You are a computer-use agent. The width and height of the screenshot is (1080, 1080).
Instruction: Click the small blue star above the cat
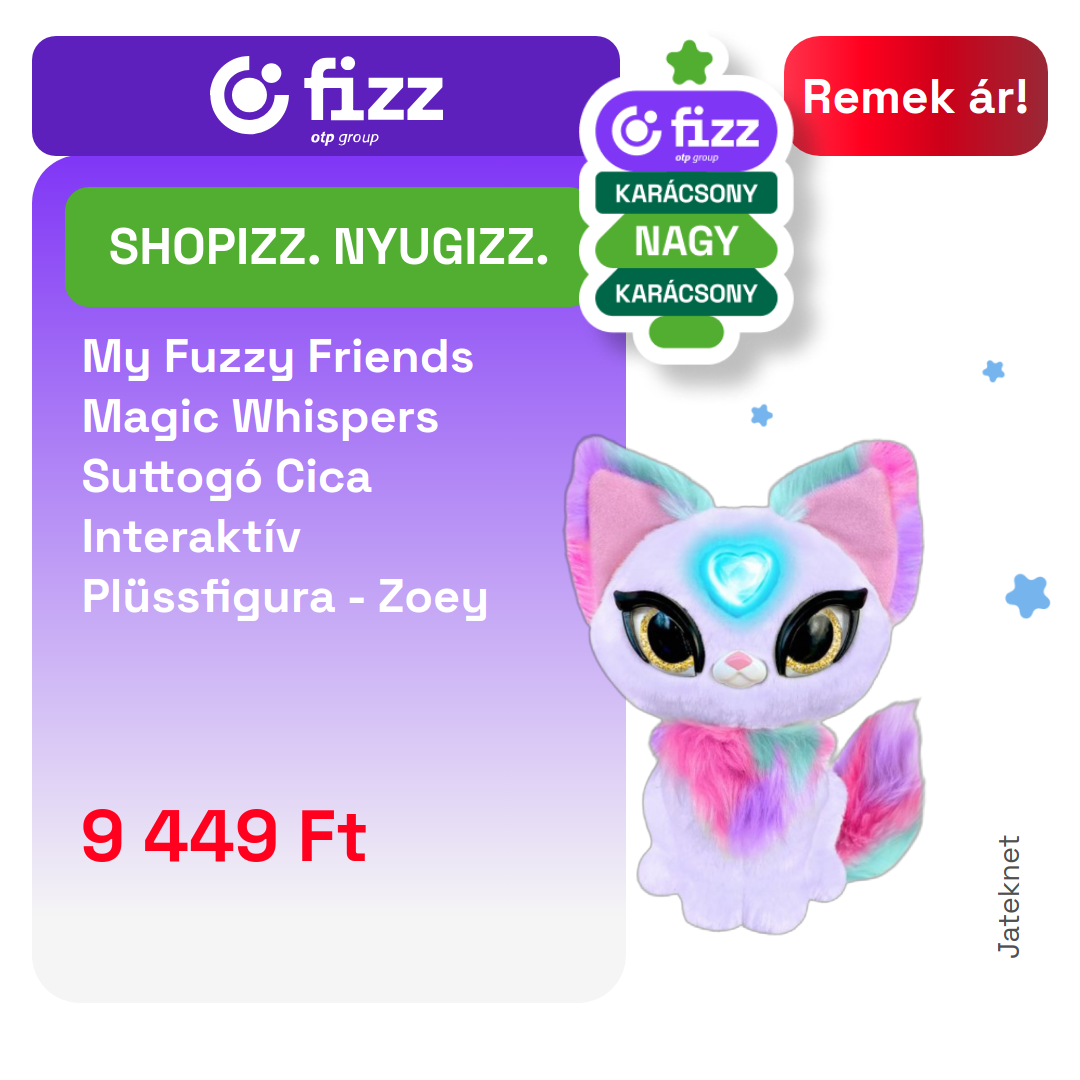pos(761,415)
